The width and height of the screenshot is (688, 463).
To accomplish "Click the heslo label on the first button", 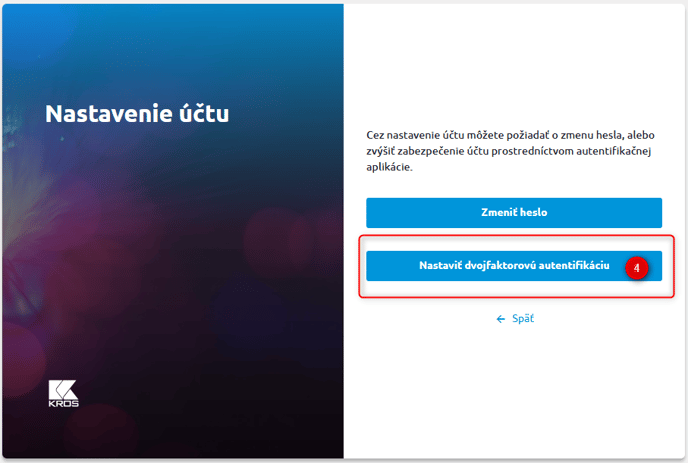I will coord(533,212).
